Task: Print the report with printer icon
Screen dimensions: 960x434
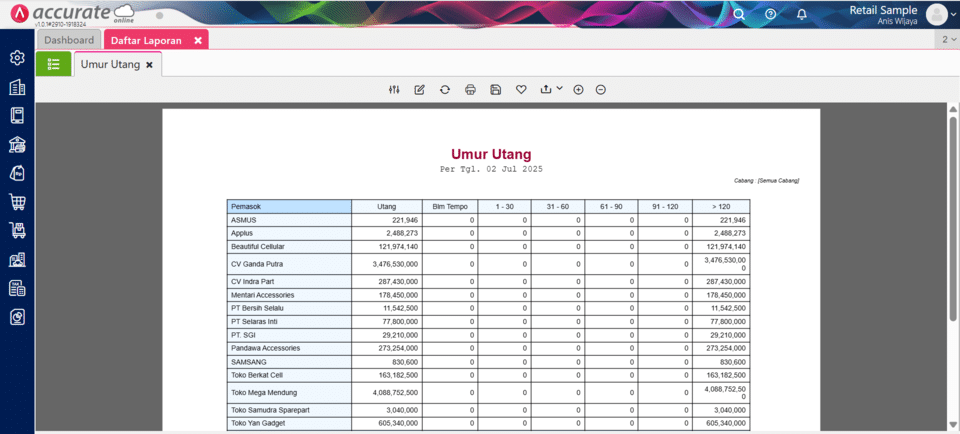Action: (x=470, y=90)
